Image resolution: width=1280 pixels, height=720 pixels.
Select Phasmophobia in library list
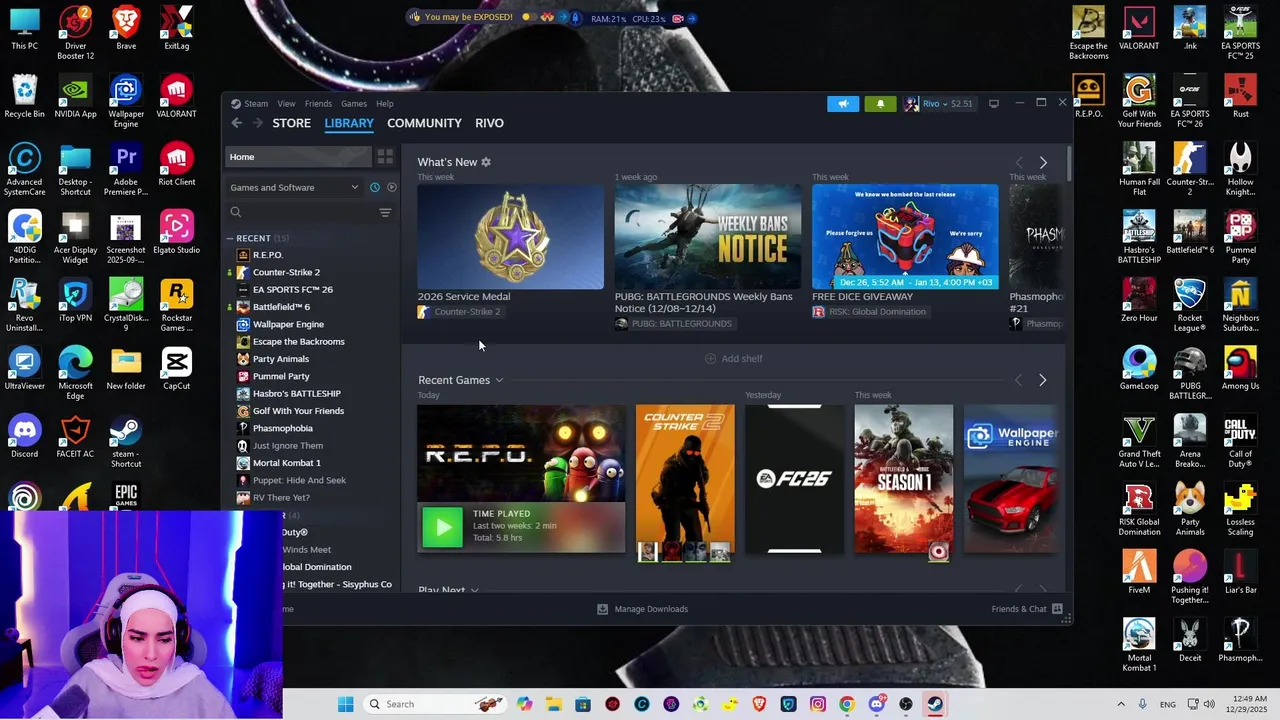point(282,428)
